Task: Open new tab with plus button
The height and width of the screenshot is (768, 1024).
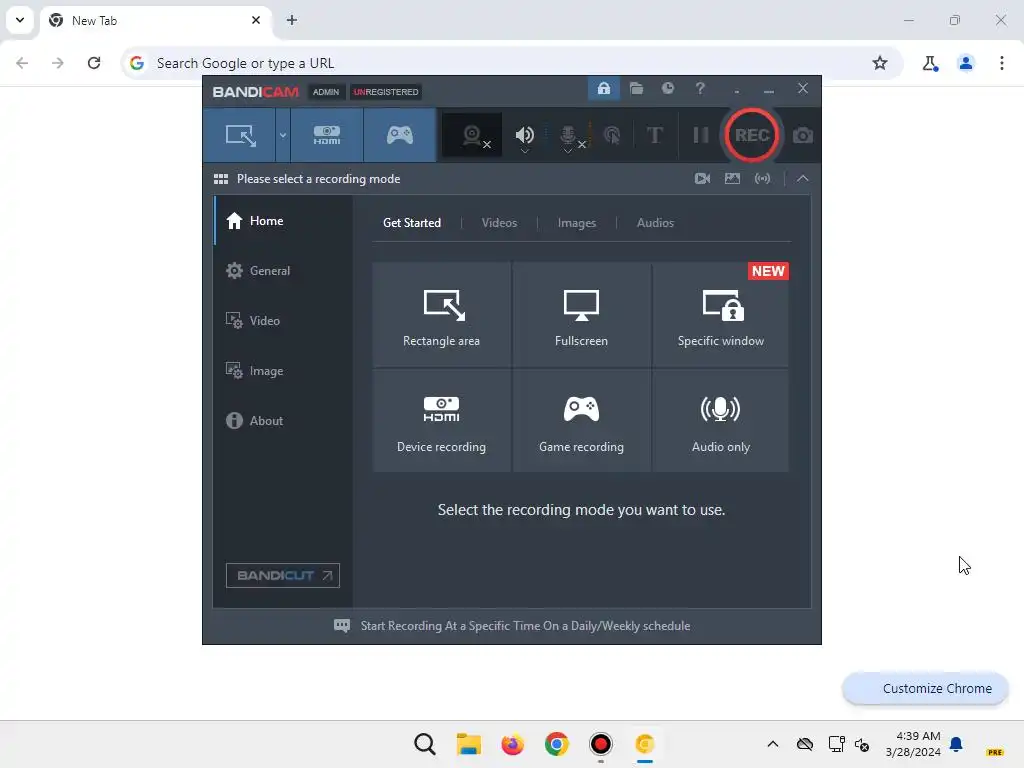Action: [292, 20]
